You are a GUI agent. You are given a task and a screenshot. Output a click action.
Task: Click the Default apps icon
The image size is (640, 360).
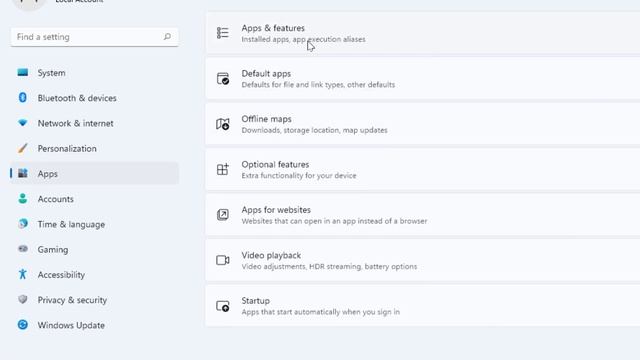coord(222,78)
